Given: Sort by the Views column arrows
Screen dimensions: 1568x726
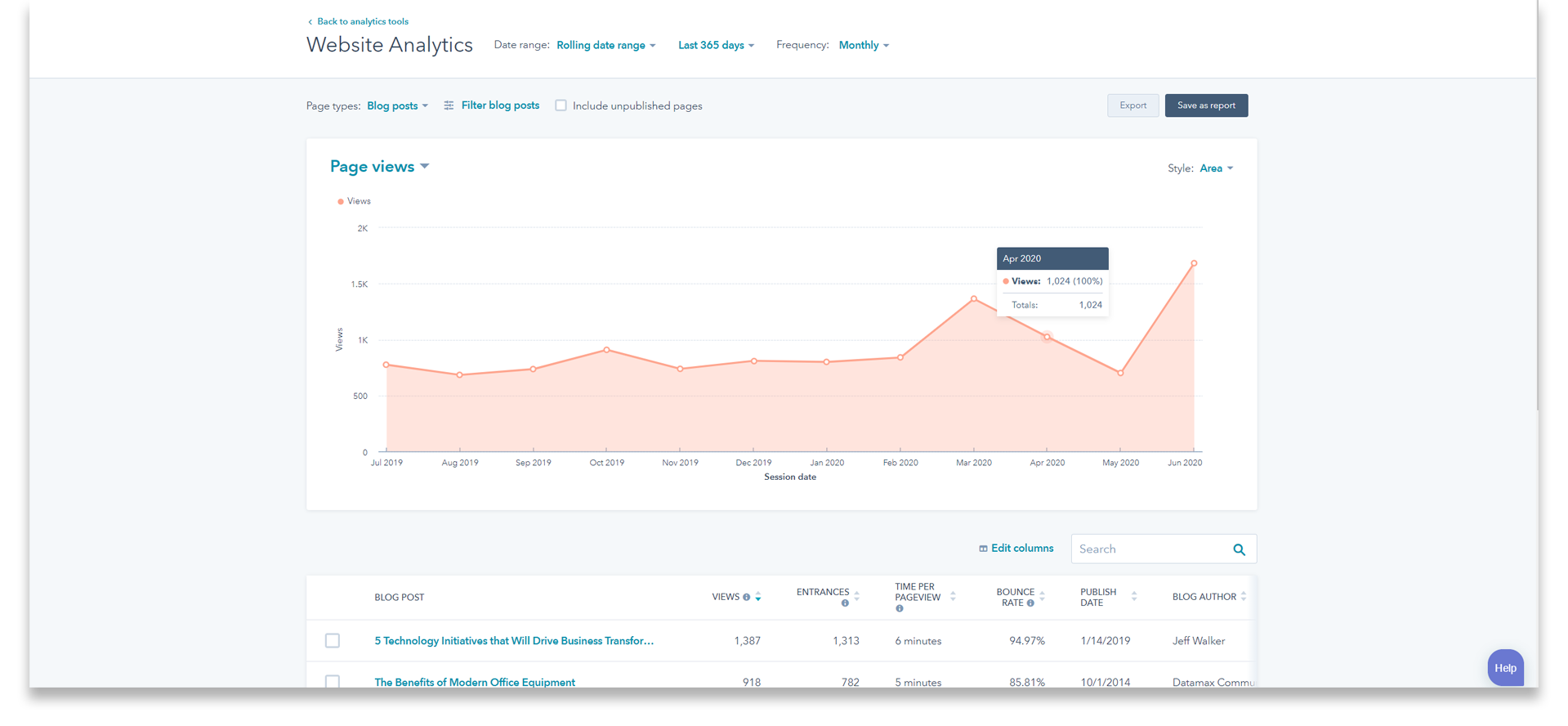Looking at the screenshot, I should [x=758, y=597].
